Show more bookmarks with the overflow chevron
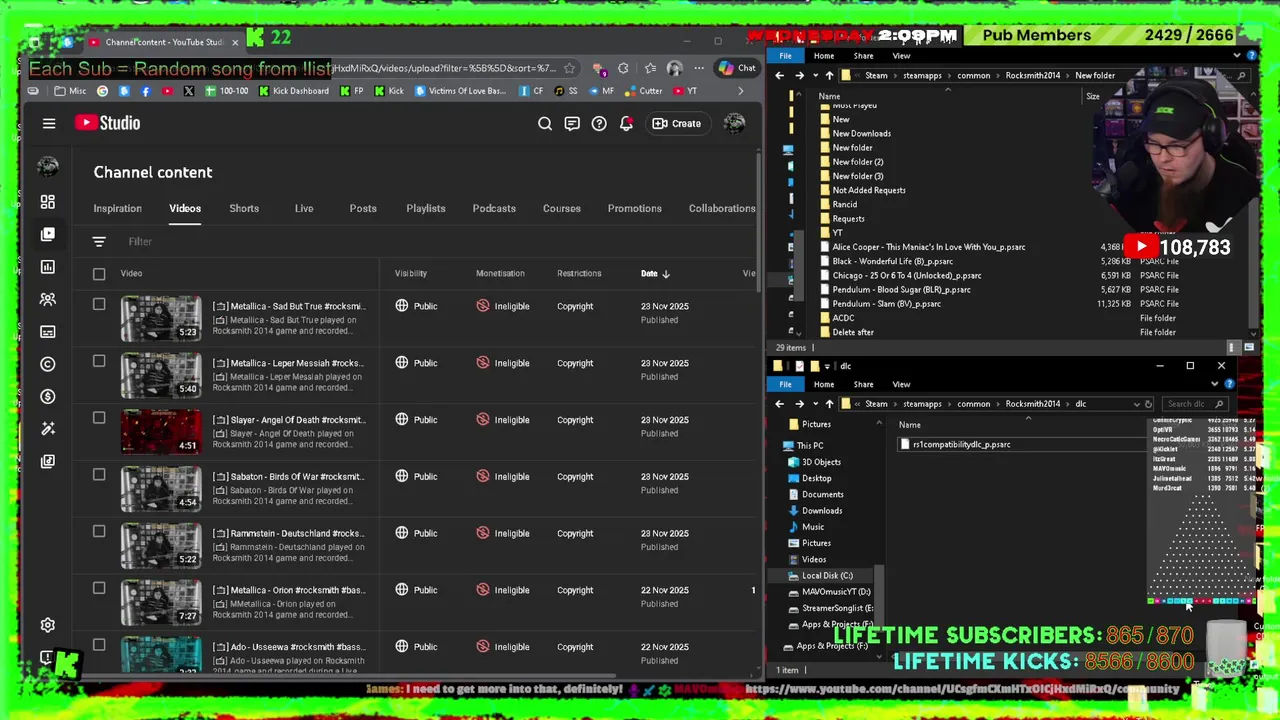Image resolution: width=1280 pixels, height=720 pixels. point(740,91)
